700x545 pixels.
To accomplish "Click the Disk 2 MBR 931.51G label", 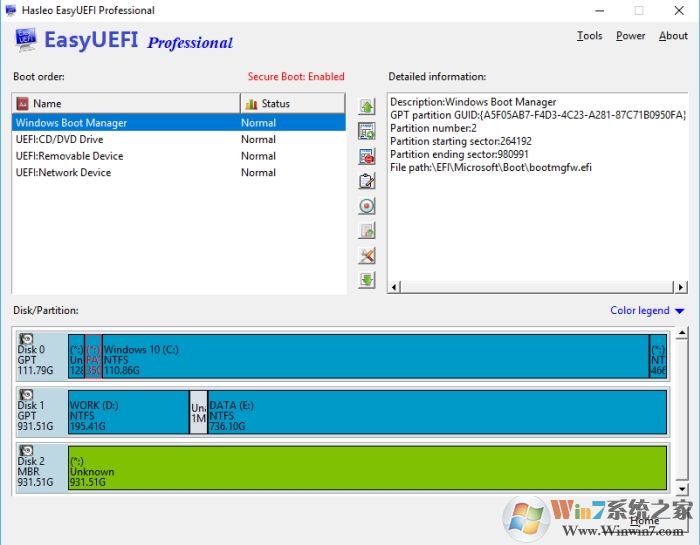I will pos(35,471).
